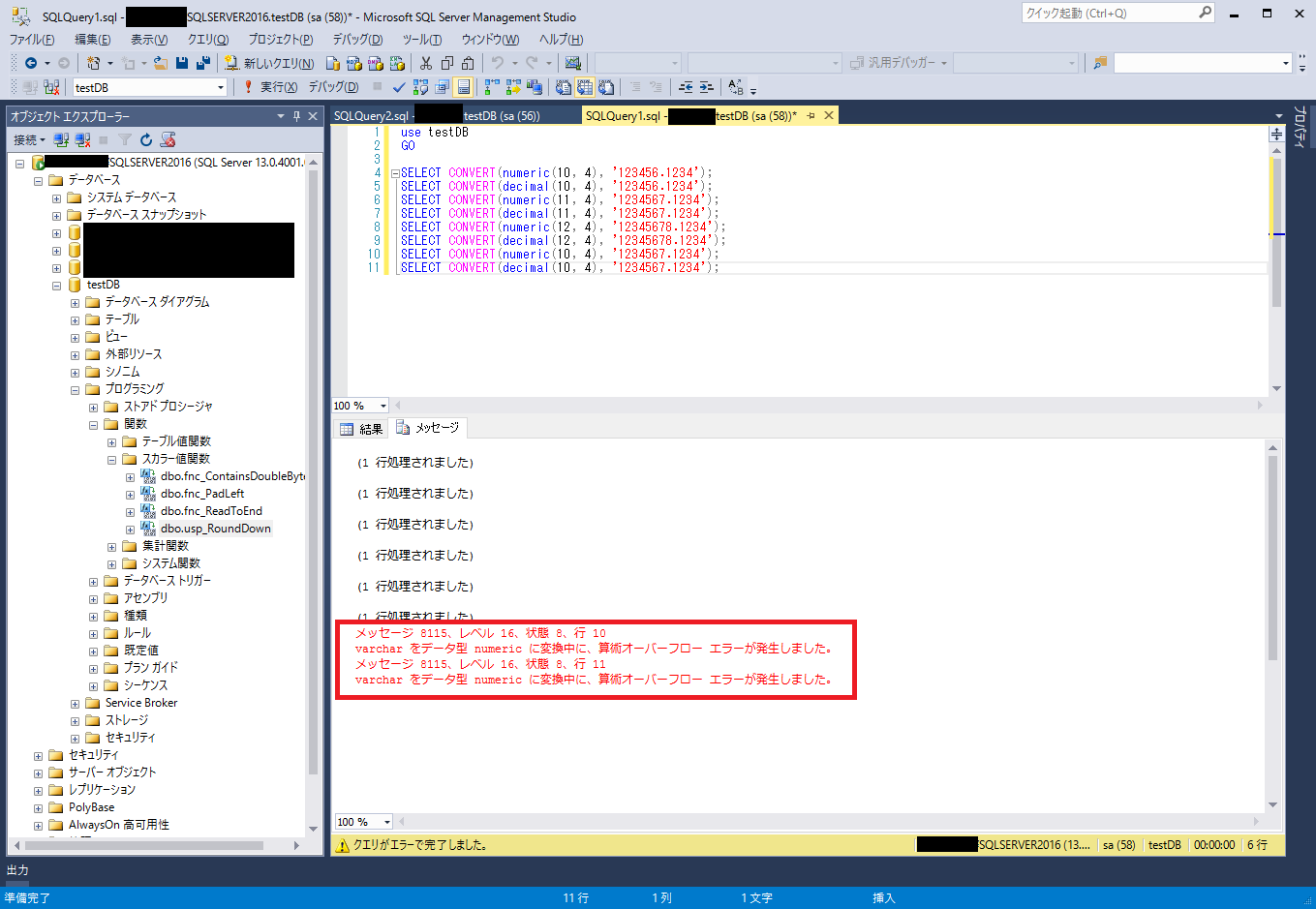Screen dimensions: 1316x909
Task: Select dbo.fnc_PadLeft function
Action: pyautogui.click(x=202, y=494)
